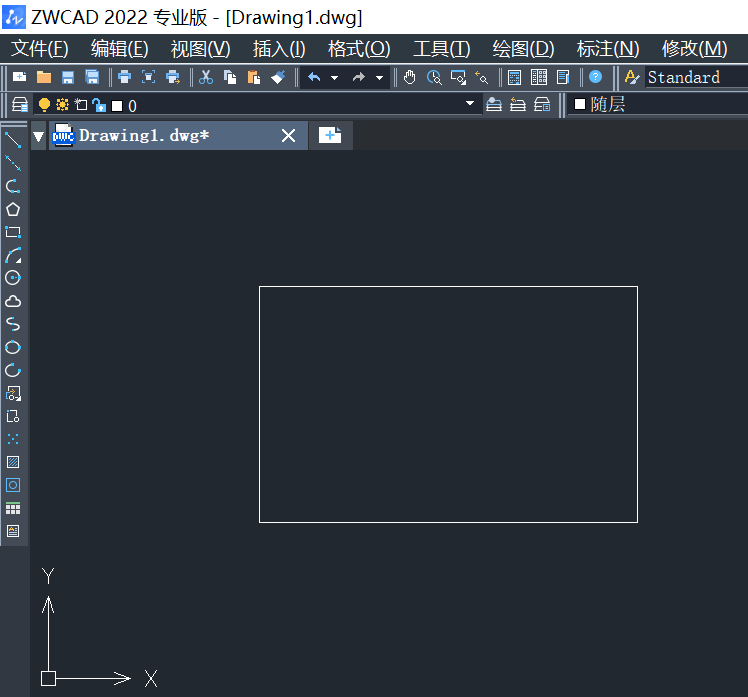Click the Text style icon
Viewport: 748px width, 697px height.
pos(632,77)
